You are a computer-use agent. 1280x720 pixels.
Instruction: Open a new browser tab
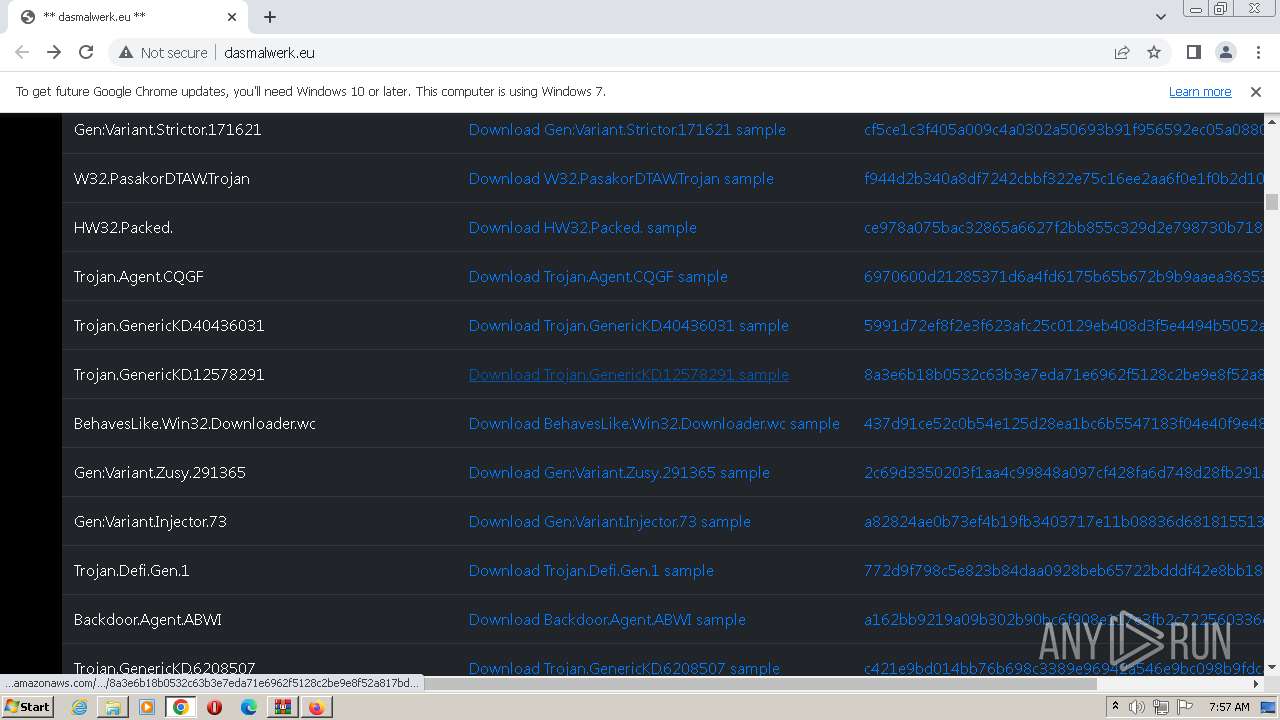coord(270,17)
